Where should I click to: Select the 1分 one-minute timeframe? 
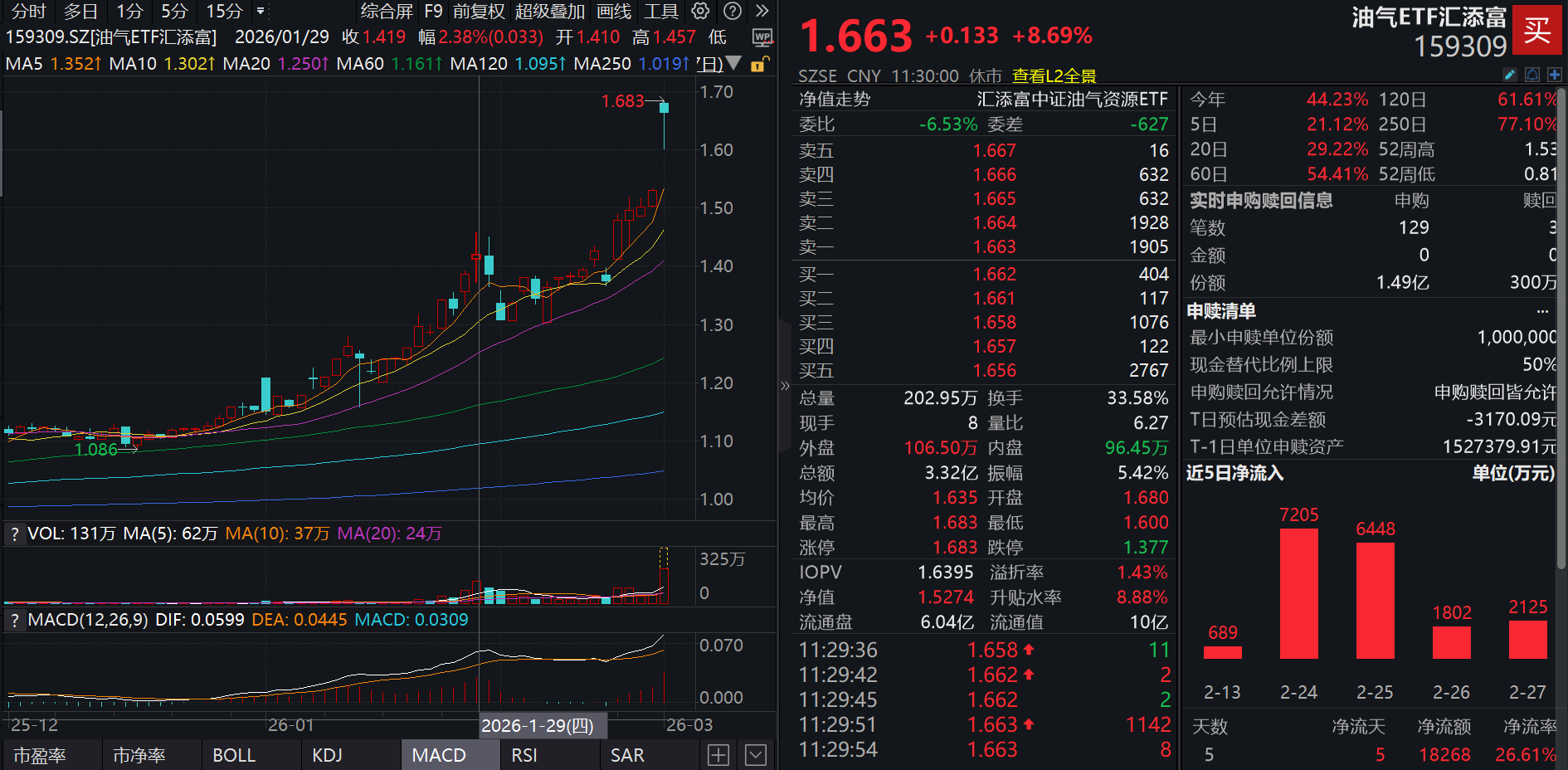coord(129,11)
